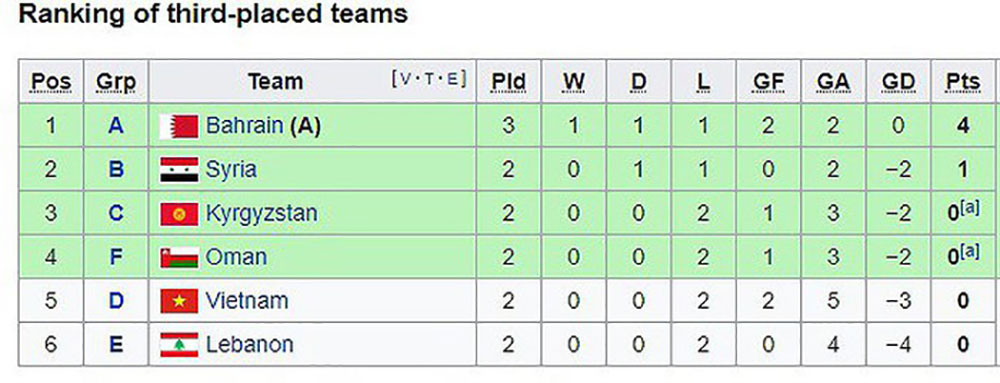Image resolution: width=1000 pixels, height=383 pixels.
Task: Click the E edit template link
Action: 452,79
